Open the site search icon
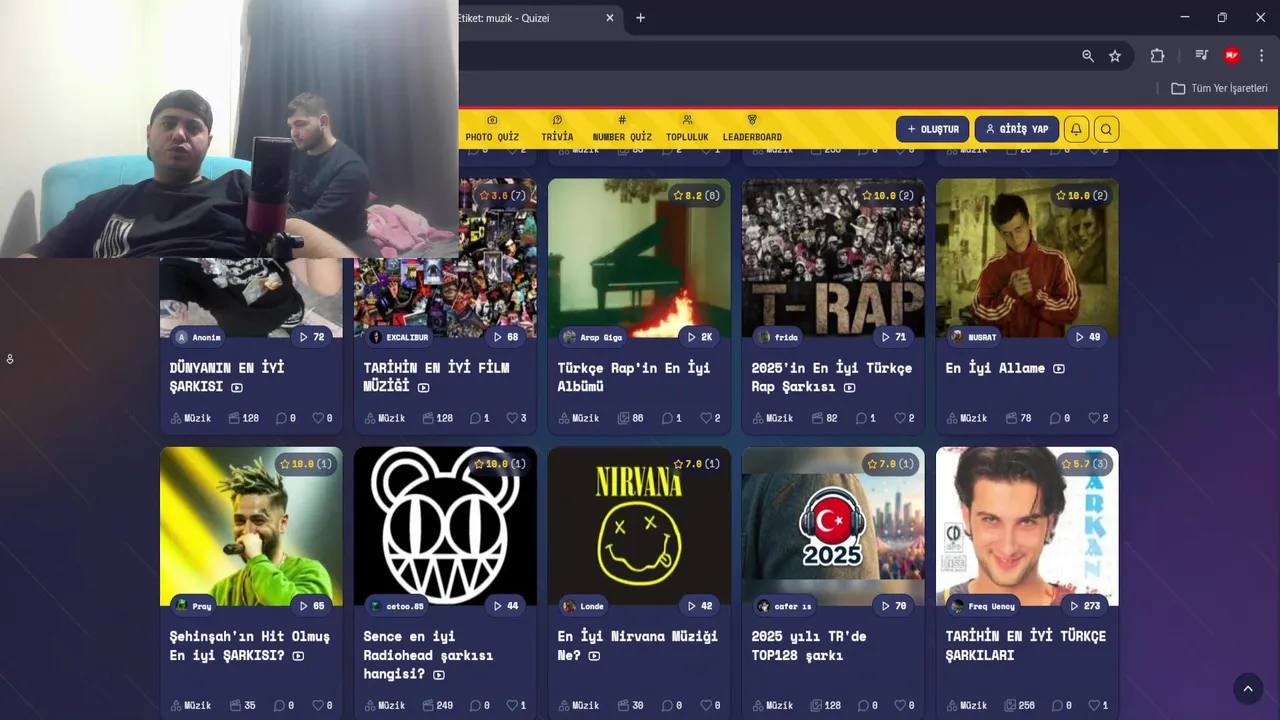This screenshot has width=1280, height=720. point(1106,129)
